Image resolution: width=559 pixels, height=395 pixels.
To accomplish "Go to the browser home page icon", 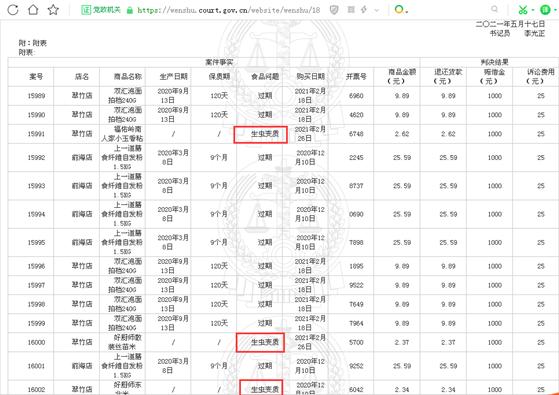I will 33,9.
